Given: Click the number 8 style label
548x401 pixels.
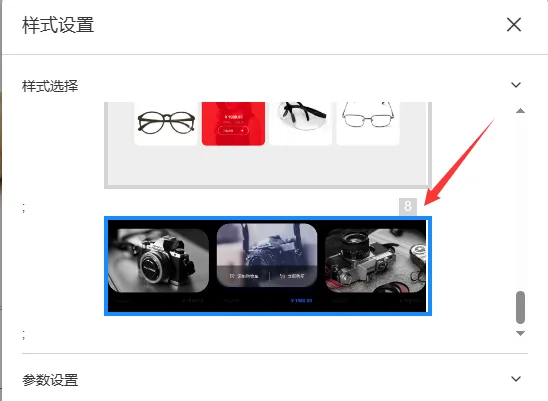Looking at the screenshot, I should tap(408, 206).
